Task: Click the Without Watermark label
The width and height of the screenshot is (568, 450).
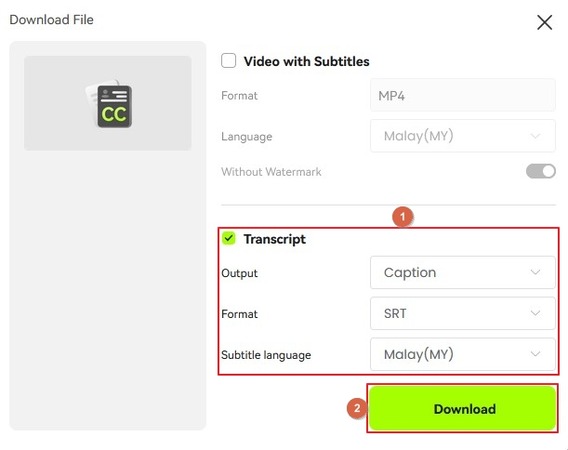Action: [x=271, y=171]
